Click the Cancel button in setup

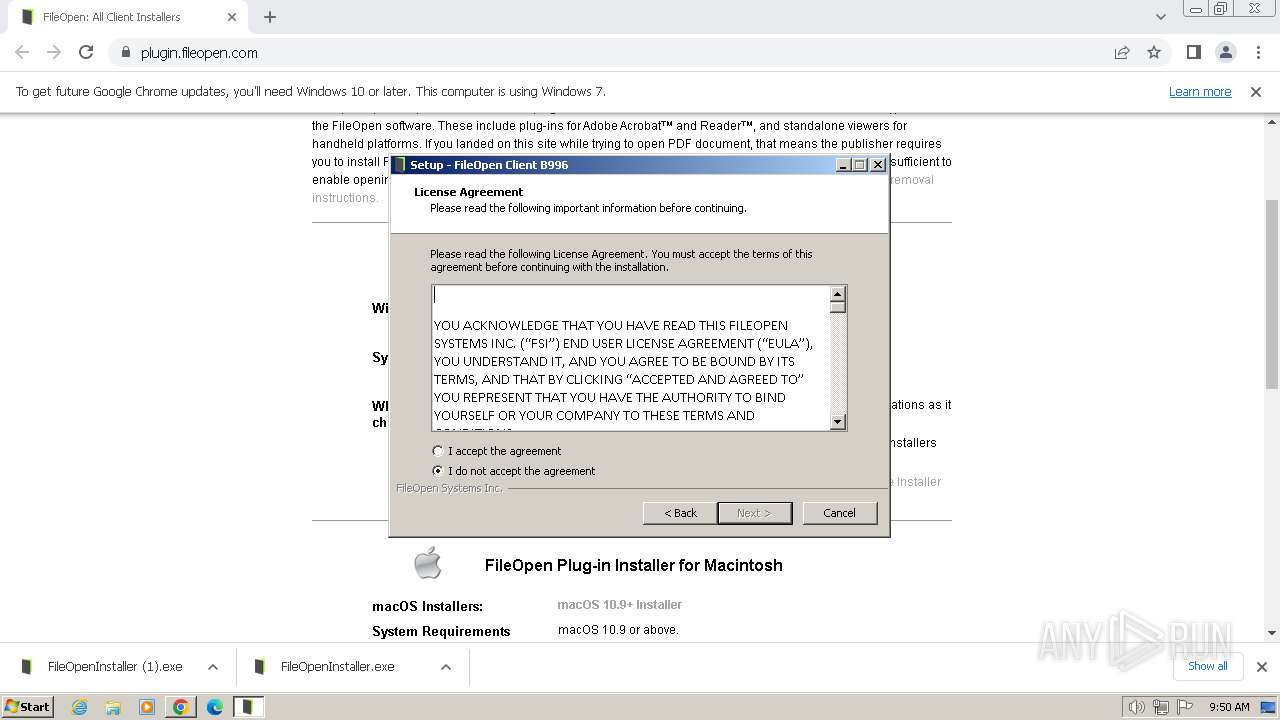839,513
